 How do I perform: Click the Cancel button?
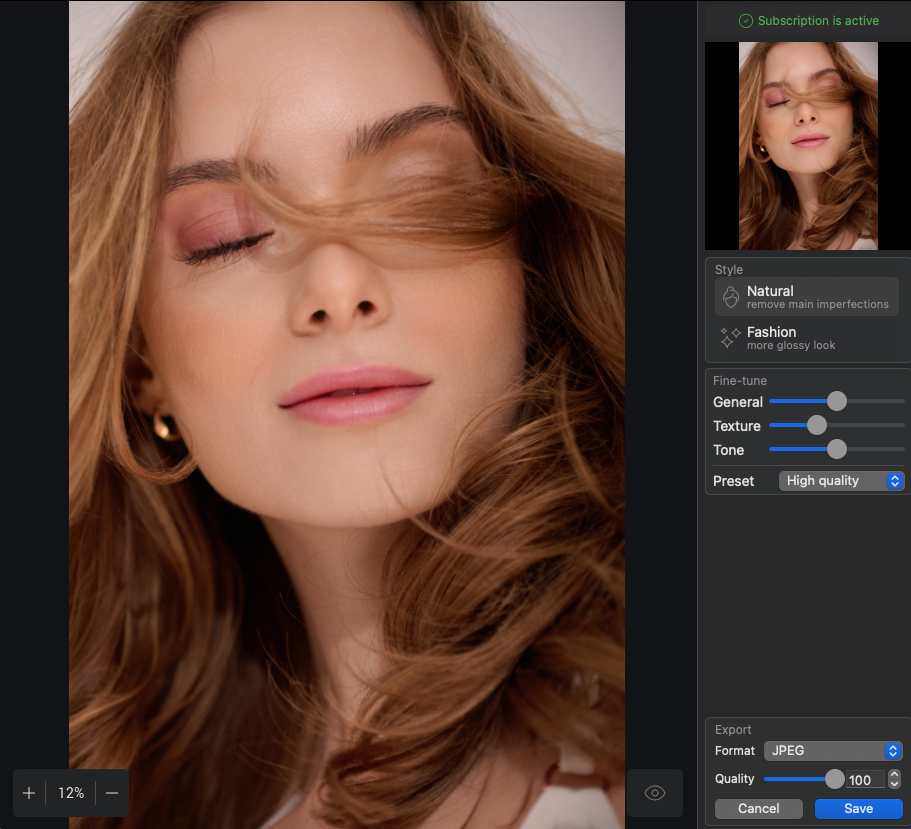[759, 809]
